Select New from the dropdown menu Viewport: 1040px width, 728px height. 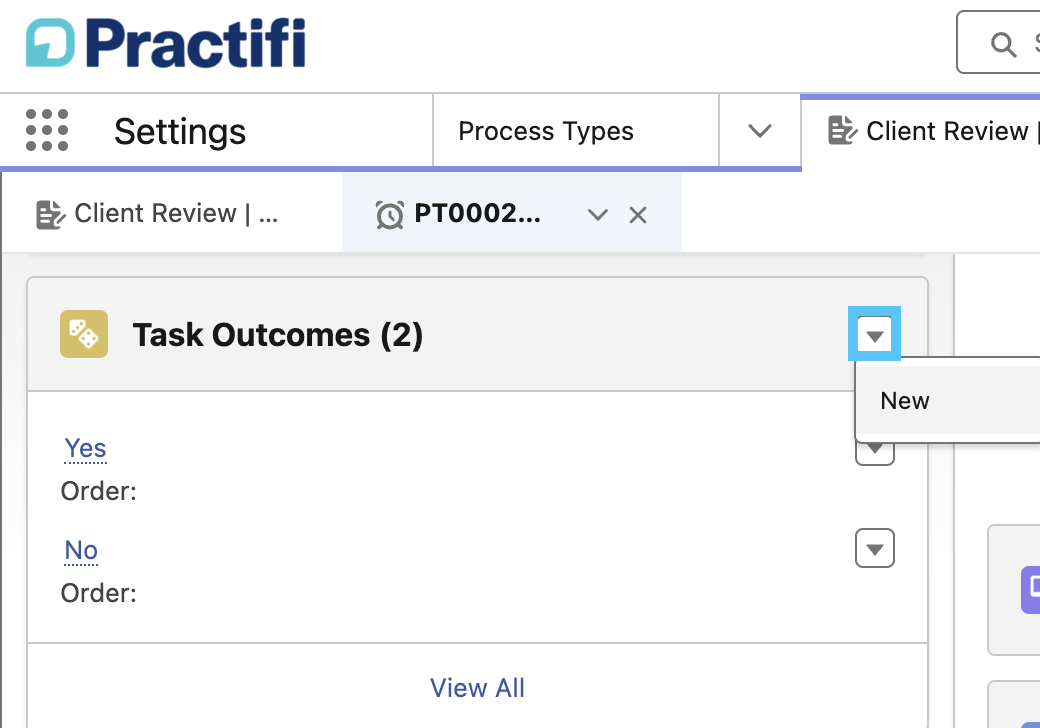tap(905, 400)
